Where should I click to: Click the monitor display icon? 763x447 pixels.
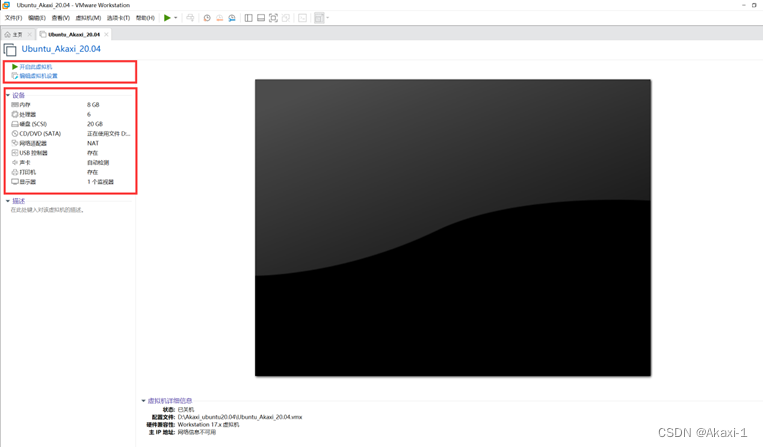15,181
